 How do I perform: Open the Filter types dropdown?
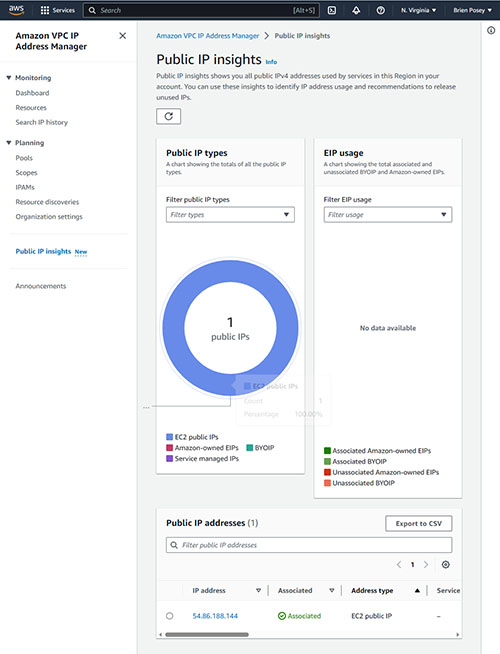230,215
